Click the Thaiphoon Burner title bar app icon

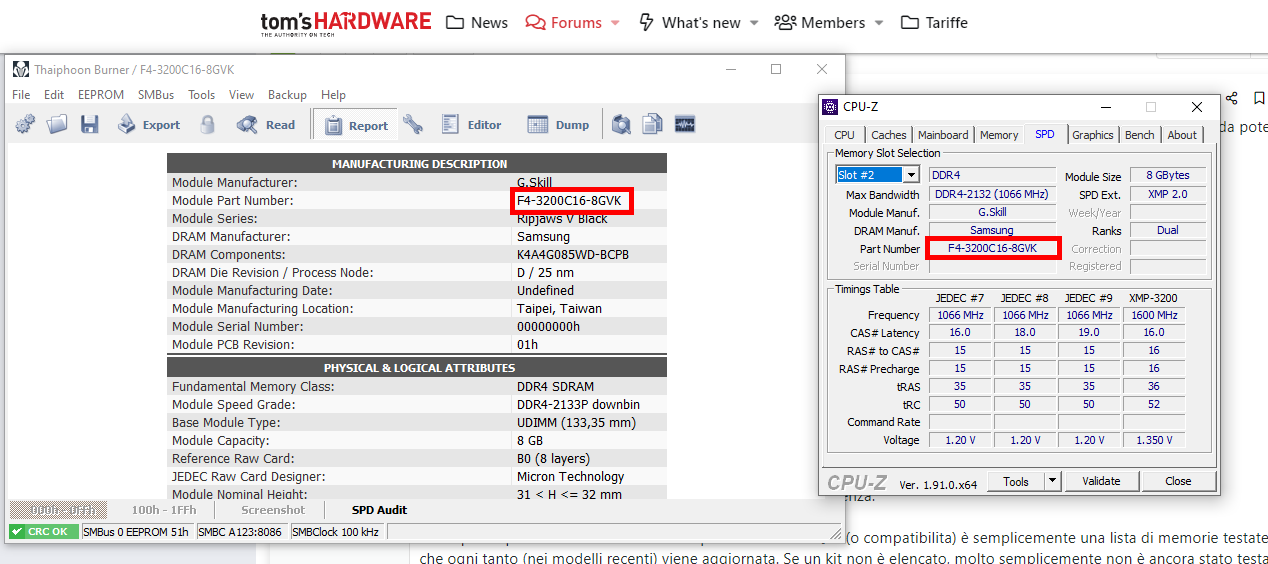pos(20,69)
